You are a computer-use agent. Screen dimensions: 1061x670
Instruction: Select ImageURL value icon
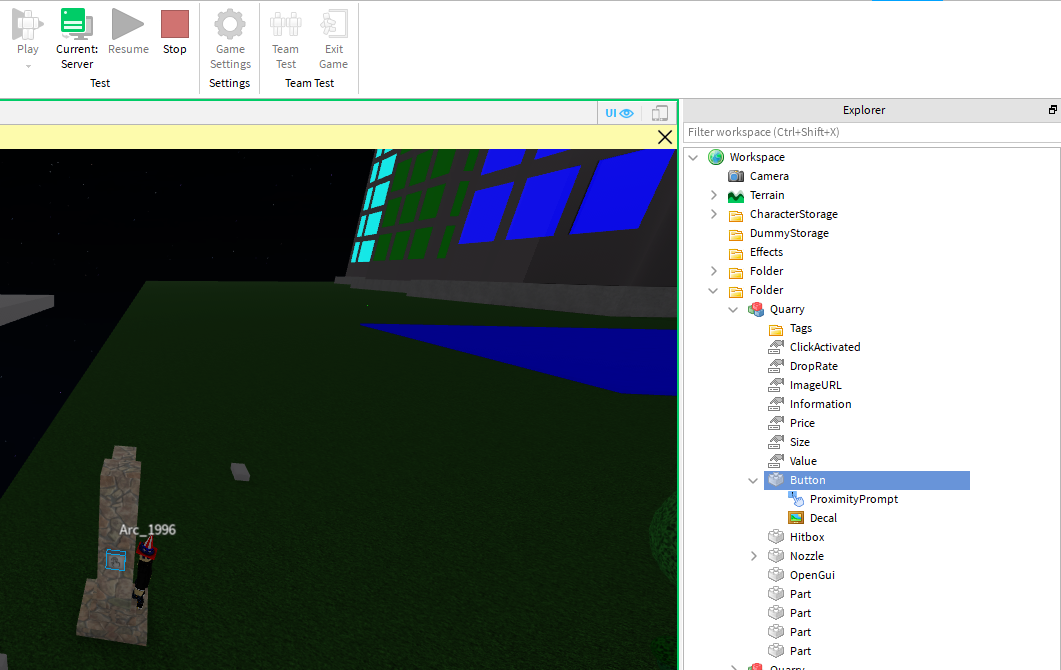click(x=775, y=385)
